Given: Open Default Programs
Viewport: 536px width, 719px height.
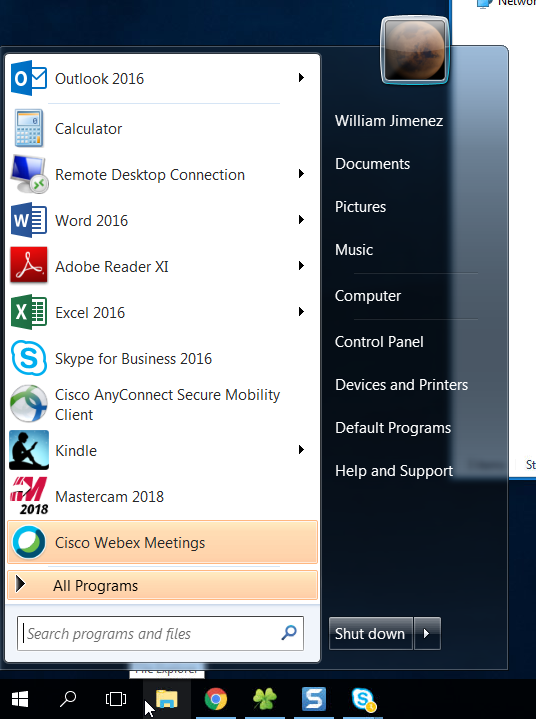Looking at the screenshot, I should (393, 428).
